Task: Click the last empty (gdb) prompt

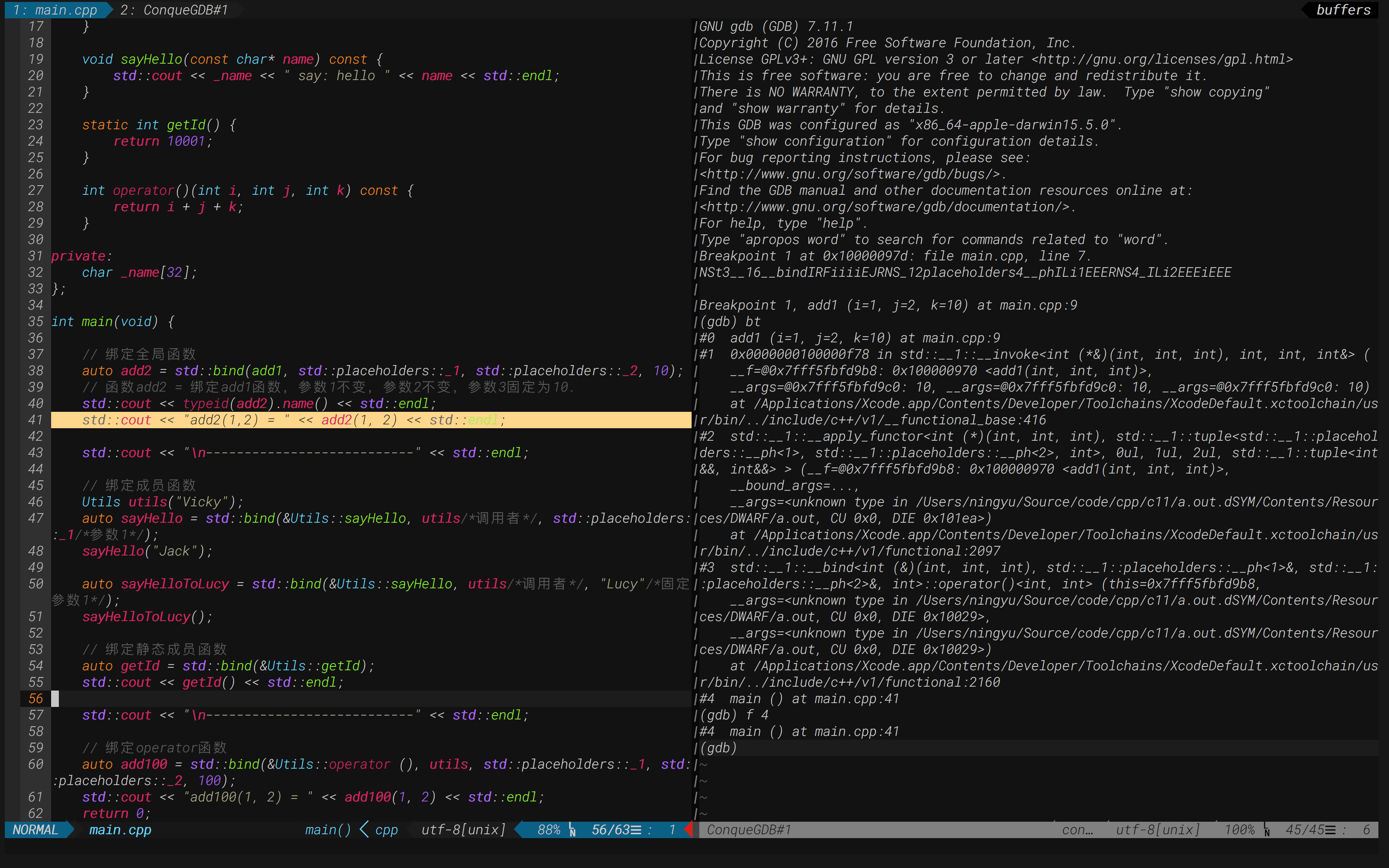Action: 718,748
